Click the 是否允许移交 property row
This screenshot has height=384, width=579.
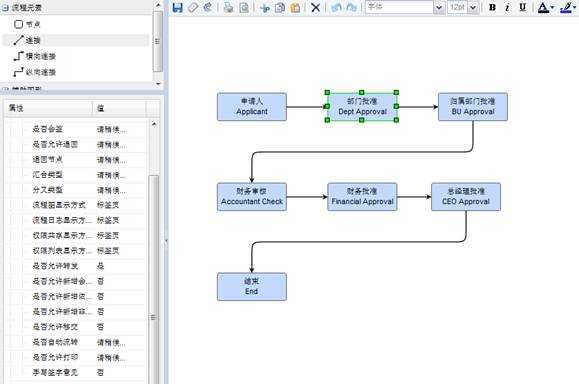click(x=76, y=327)
